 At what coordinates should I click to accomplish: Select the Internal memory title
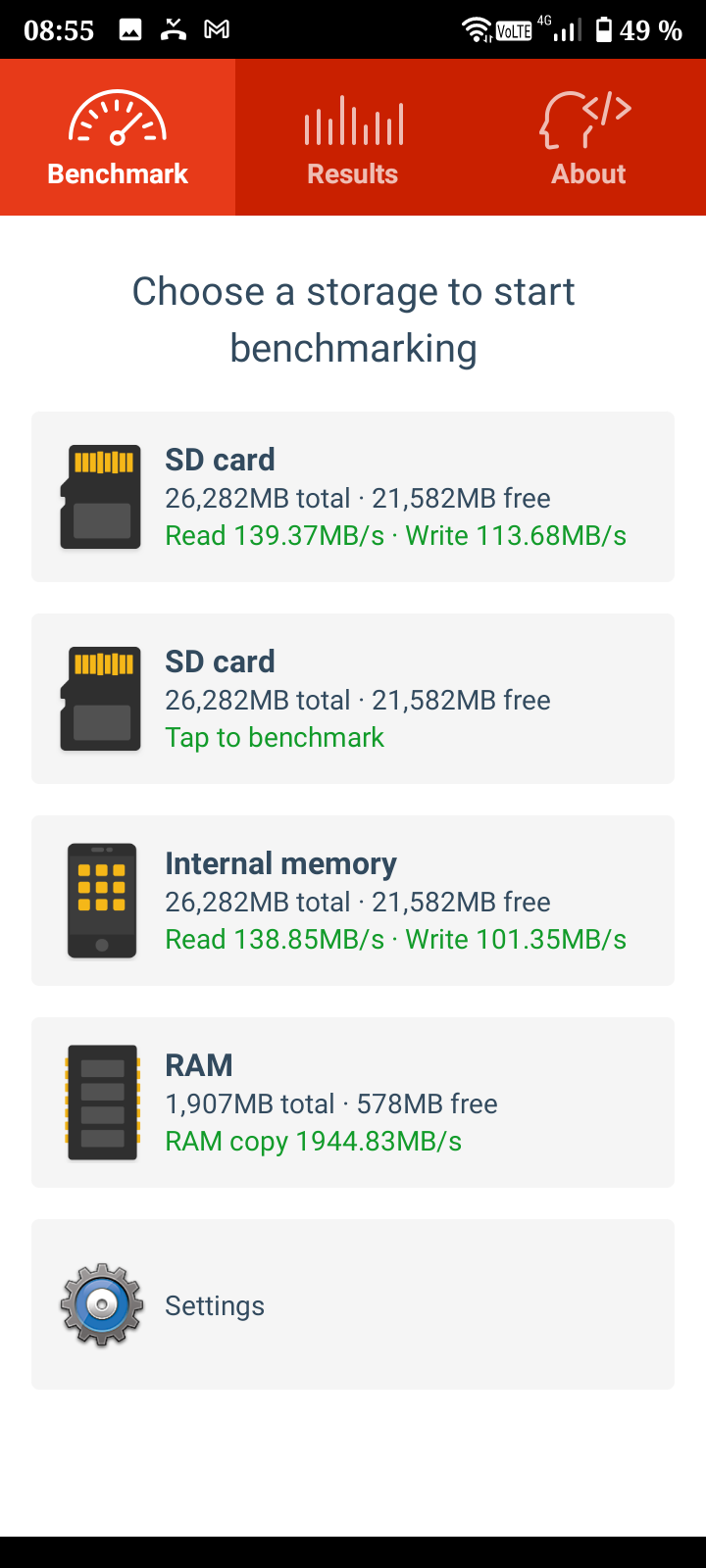tap(280, 863)
